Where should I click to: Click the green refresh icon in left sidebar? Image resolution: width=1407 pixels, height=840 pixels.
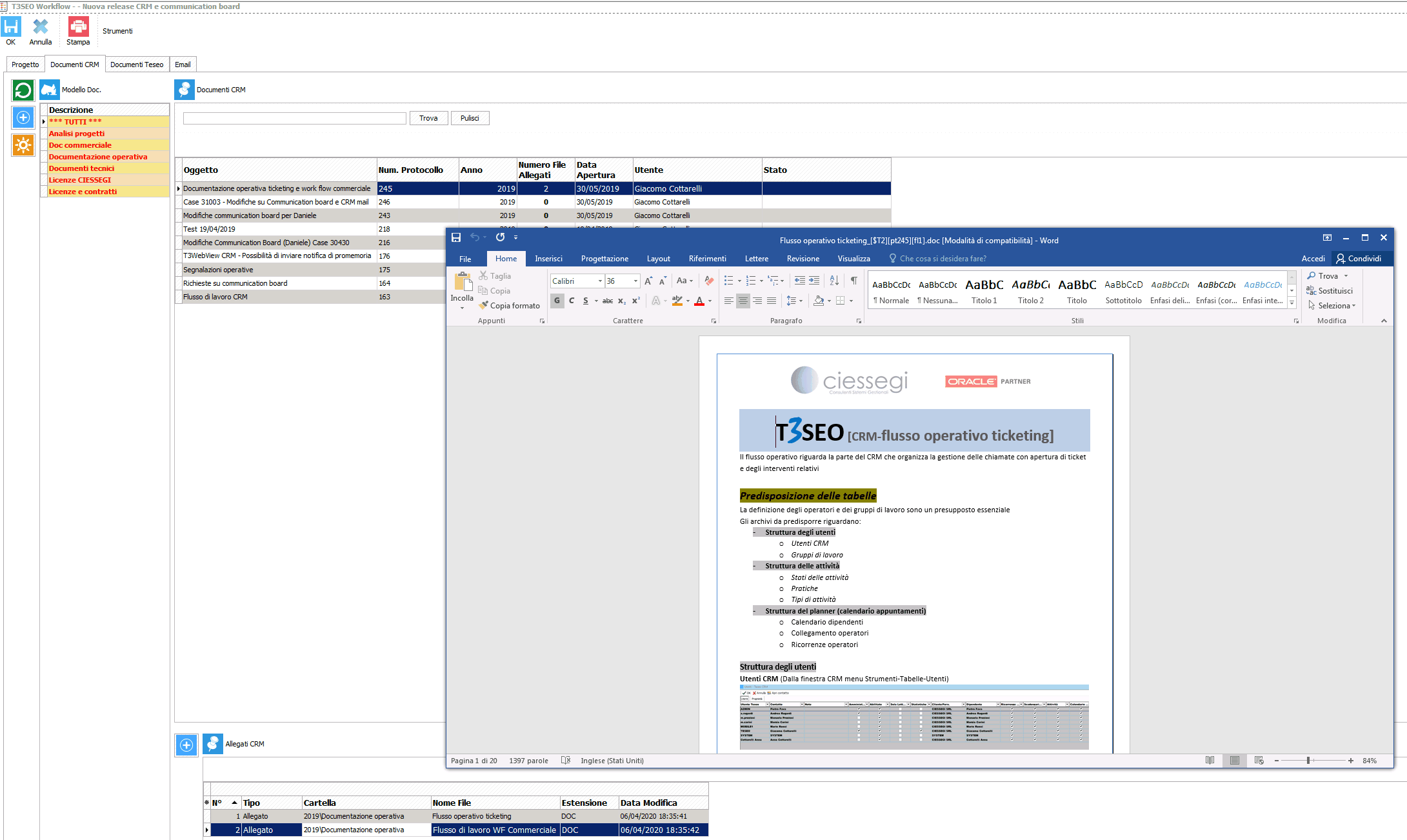pos(23,90)
